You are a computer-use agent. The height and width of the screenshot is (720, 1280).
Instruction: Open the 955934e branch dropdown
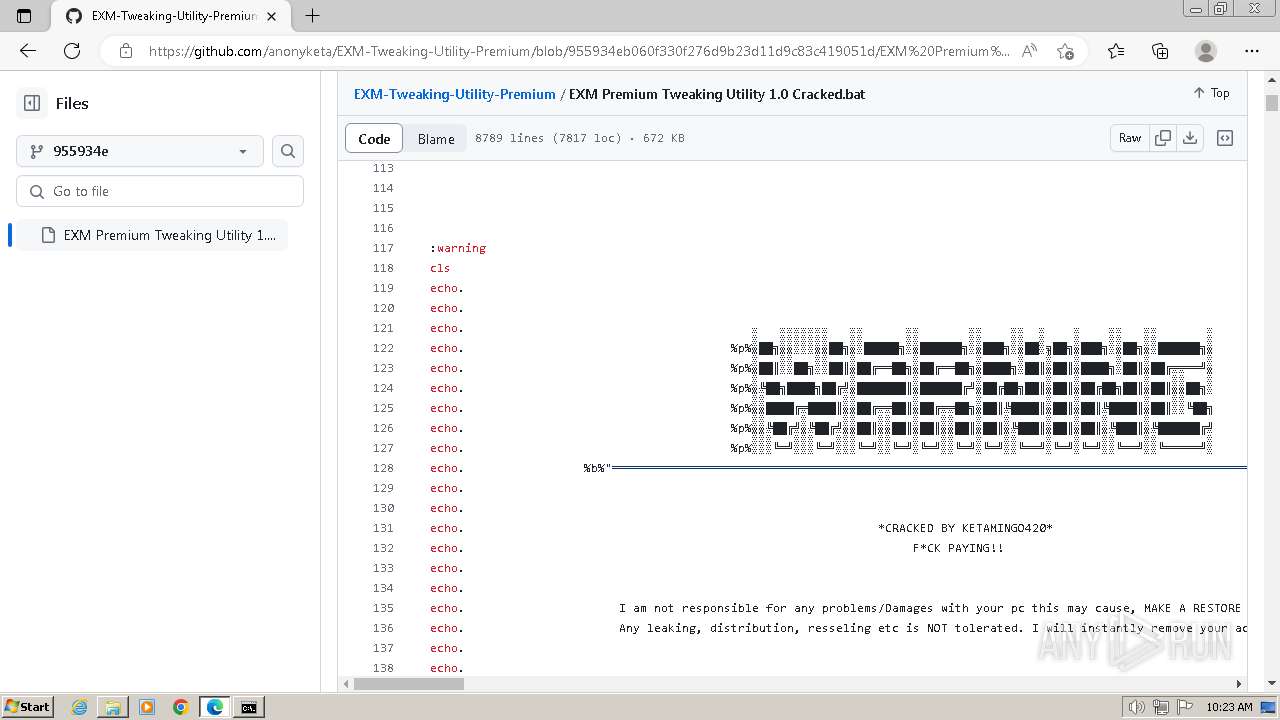coord(140,151)
